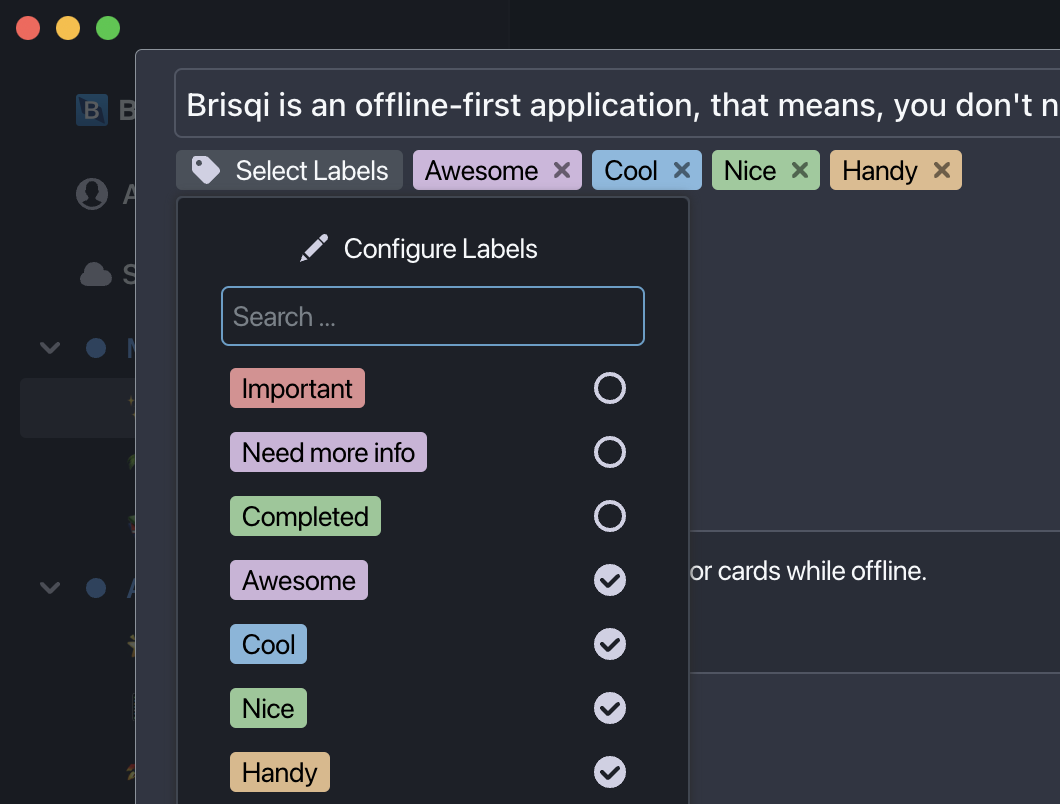Open the user account avatar icon
The height and width of the screenshot is (804, 1060).
[92, 194]
